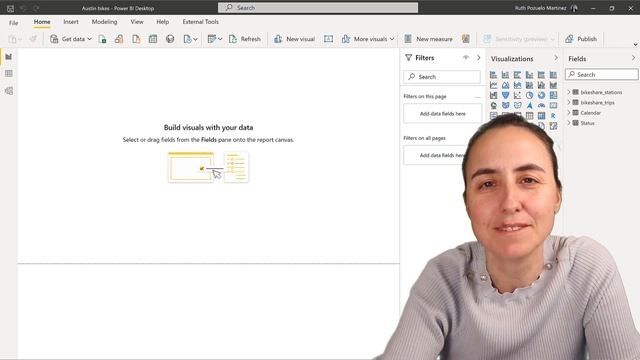Expand the Calendar table in Fields

click(x=569, y=113)
